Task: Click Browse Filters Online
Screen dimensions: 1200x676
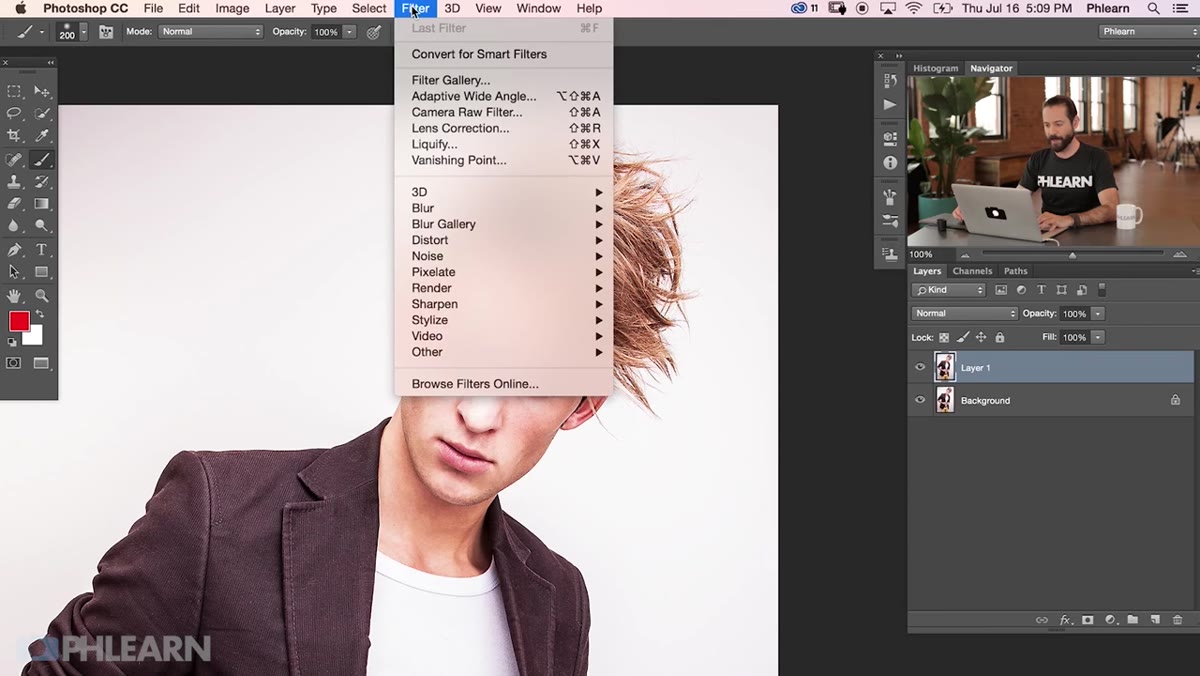Action: (505, 384)
